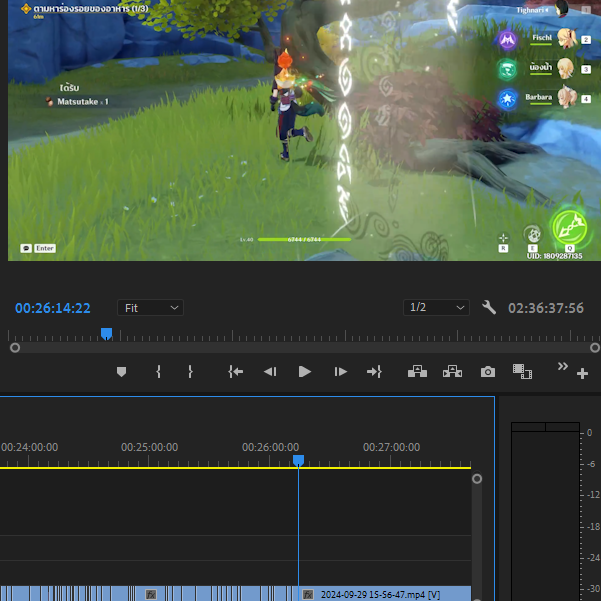Go to Out point button
Image resolution: width=601 pixels, height=601 pixels.
374,371
